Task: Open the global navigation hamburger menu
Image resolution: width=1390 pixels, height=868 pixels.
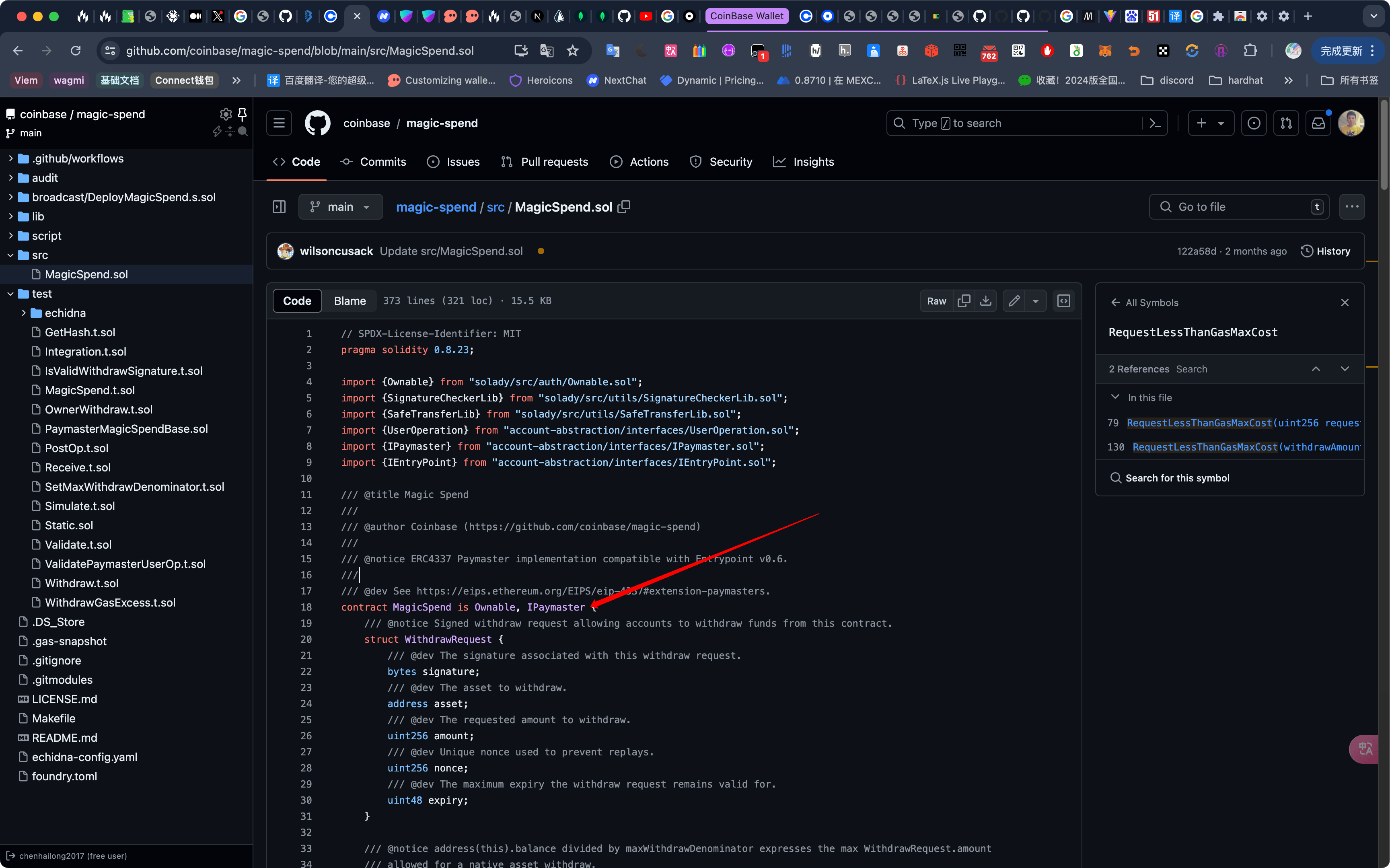Action: 279,123
